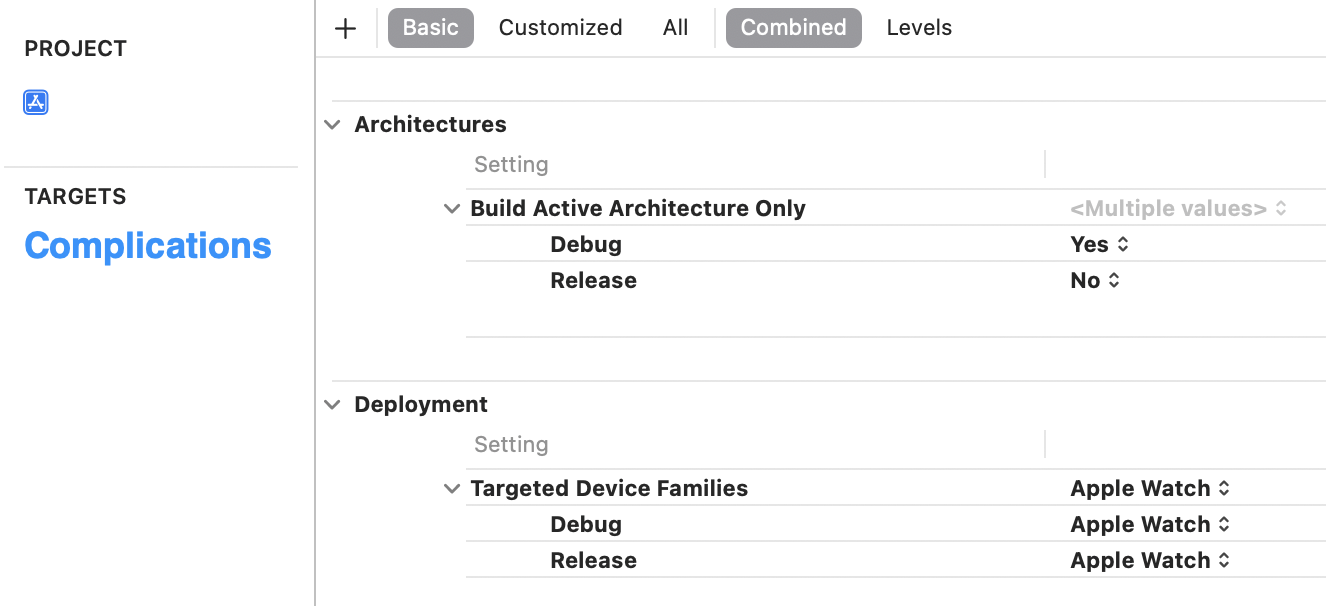Viewport: 1326px width, 606px height.
Task: Collapse the Architectures section
Action: 332,125
